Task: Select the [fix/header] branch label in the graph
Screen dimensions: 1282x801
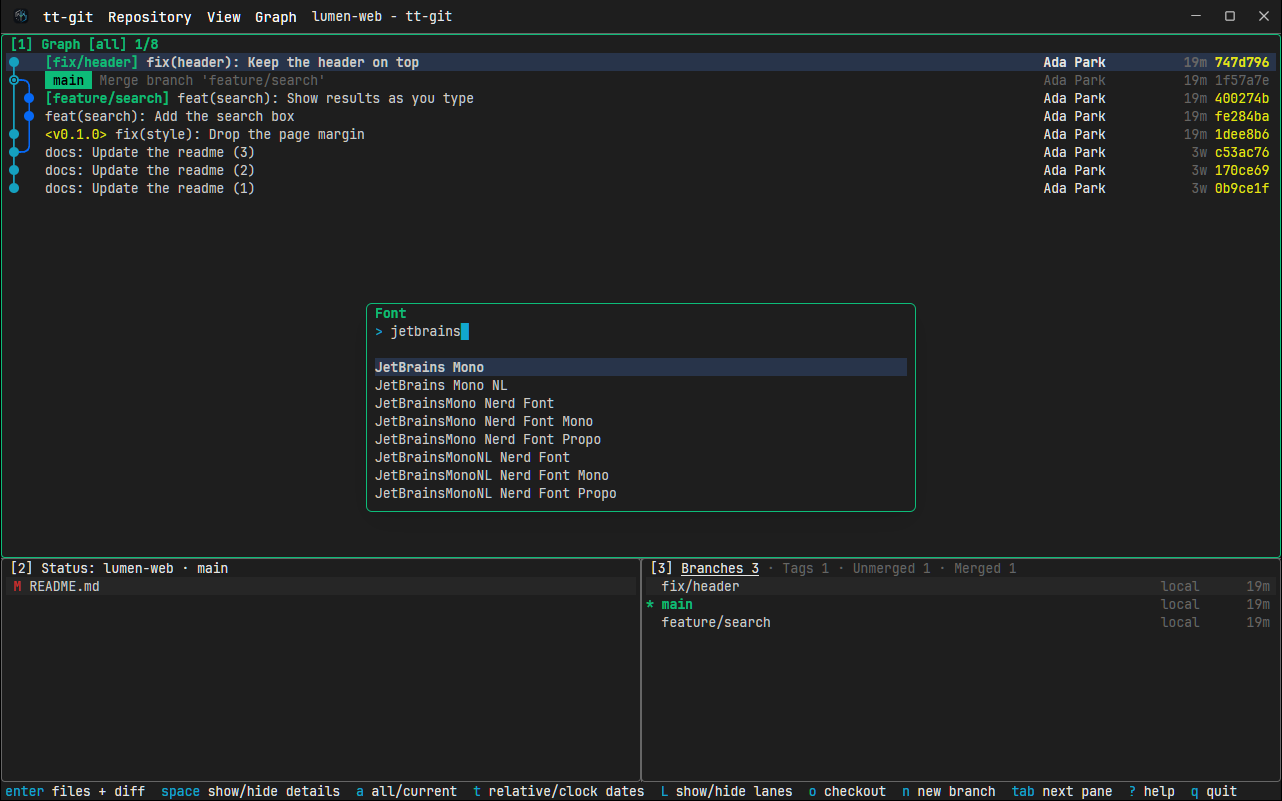Action: click(92, 63)
